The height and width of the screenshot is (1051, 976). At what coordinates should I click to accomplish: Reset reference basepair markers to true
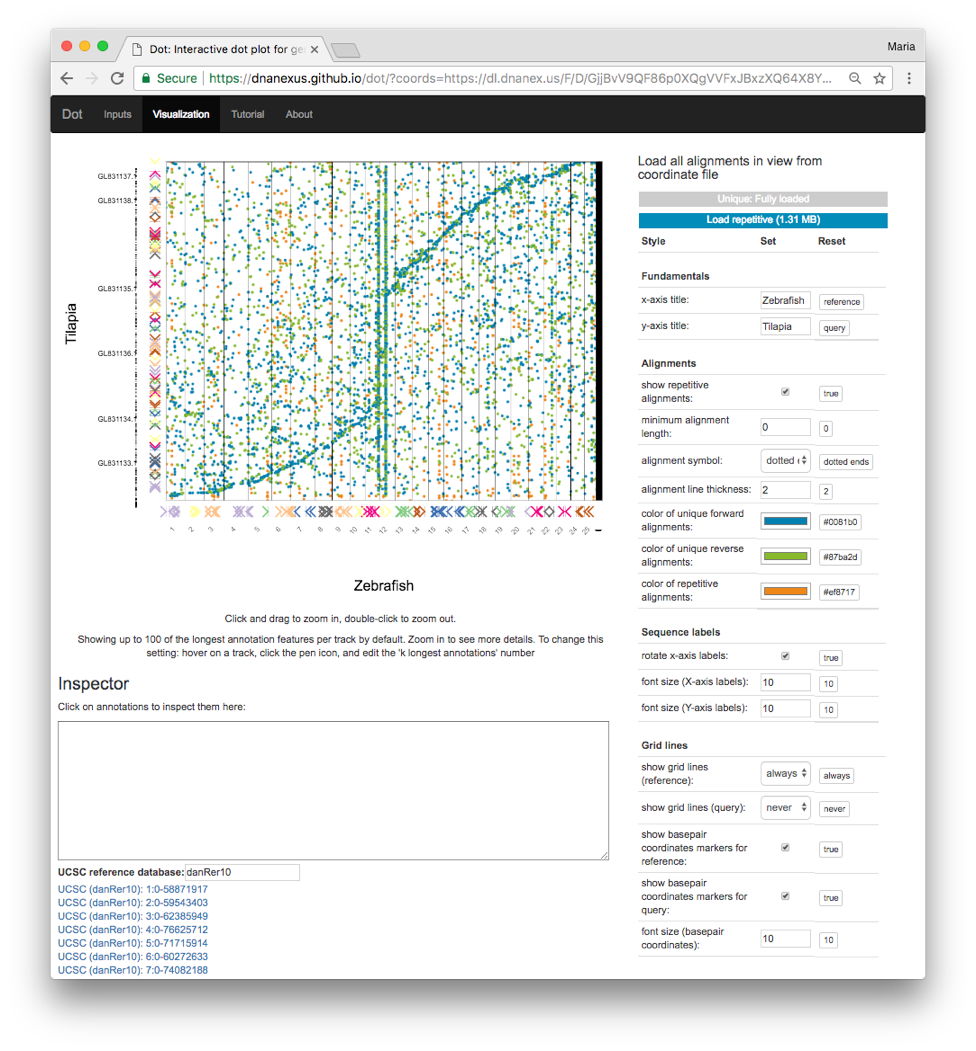[831, 849]
